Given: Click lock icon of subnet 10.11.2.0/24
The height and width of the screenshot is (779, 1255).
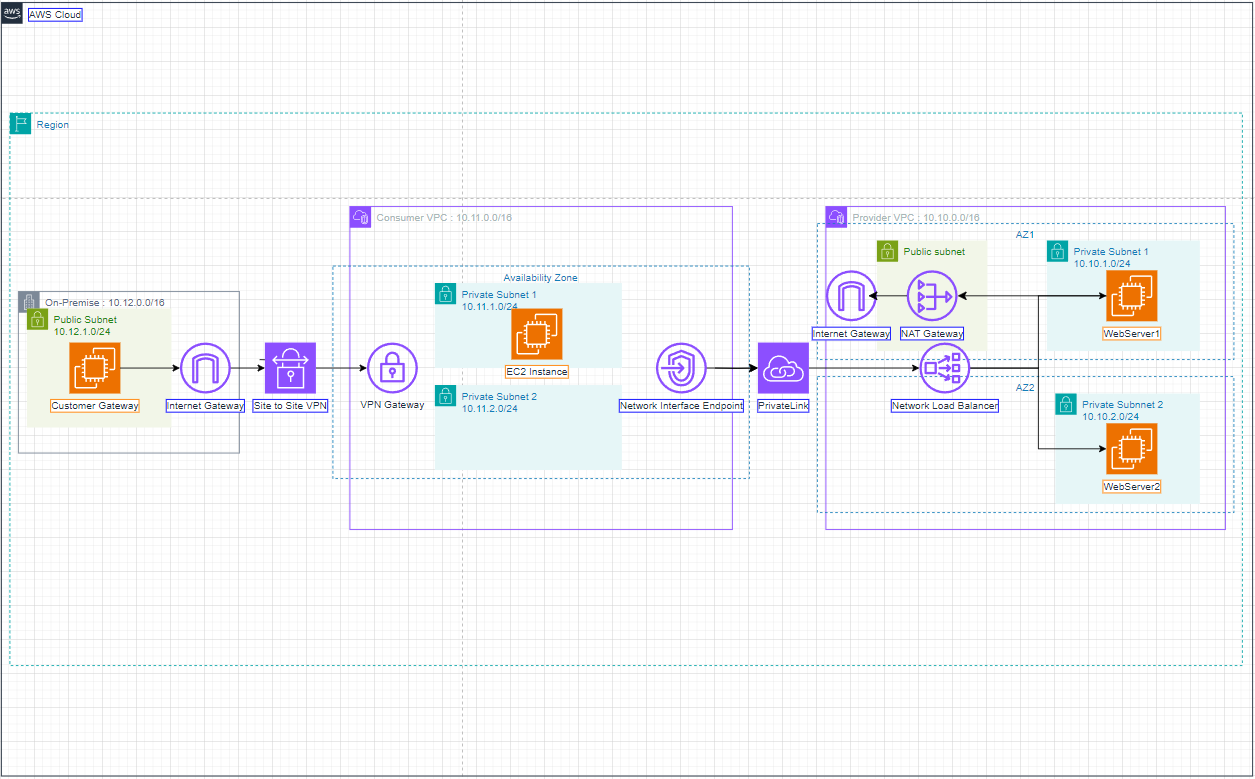Looking at the screenshot, I should click(x=446, y=396).
